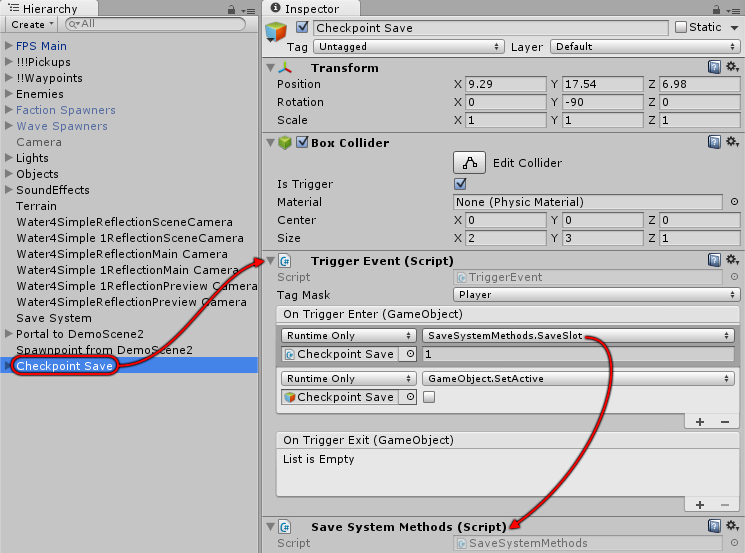Click Box Collider component cube icon
The height and width of the screenshot is (553, 745).
285,143
